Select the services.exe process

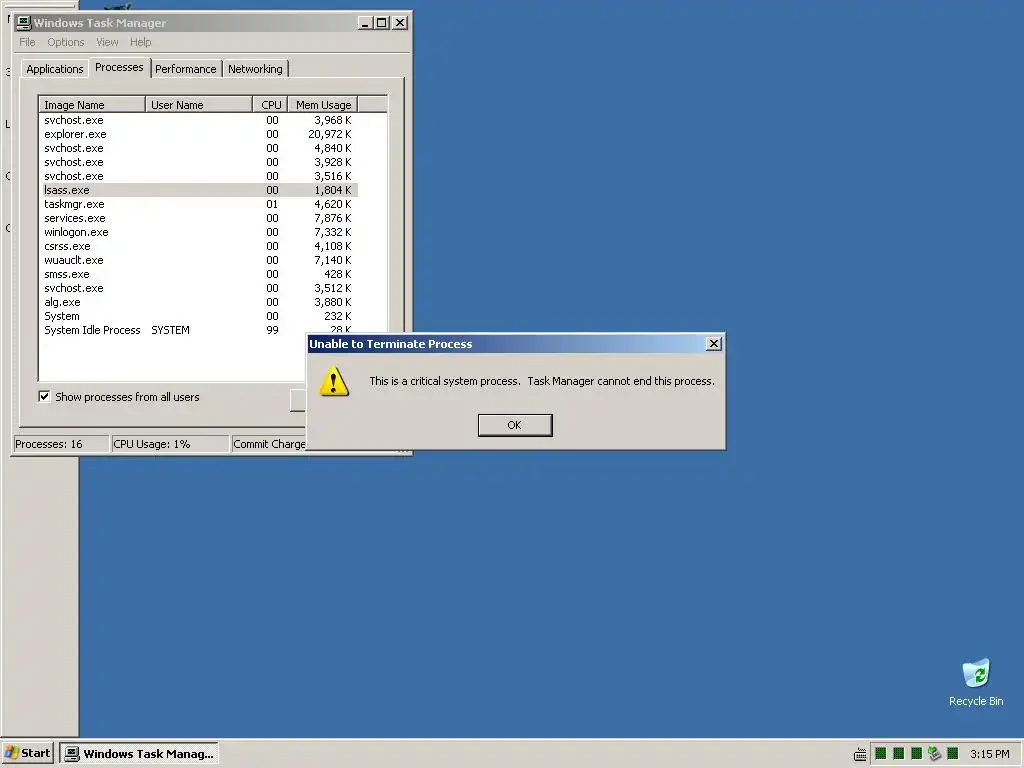tap(199, 218)
